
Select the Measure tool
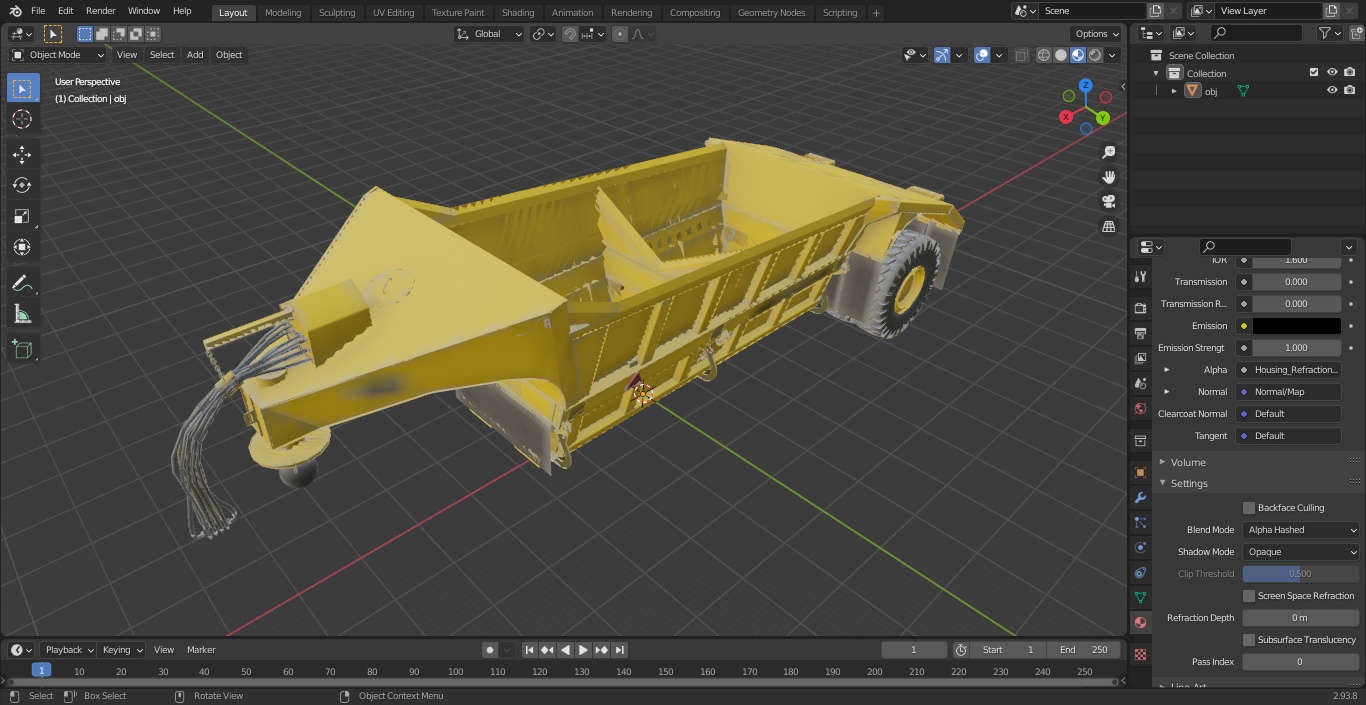pyautogui.click(x=22, y=314)
